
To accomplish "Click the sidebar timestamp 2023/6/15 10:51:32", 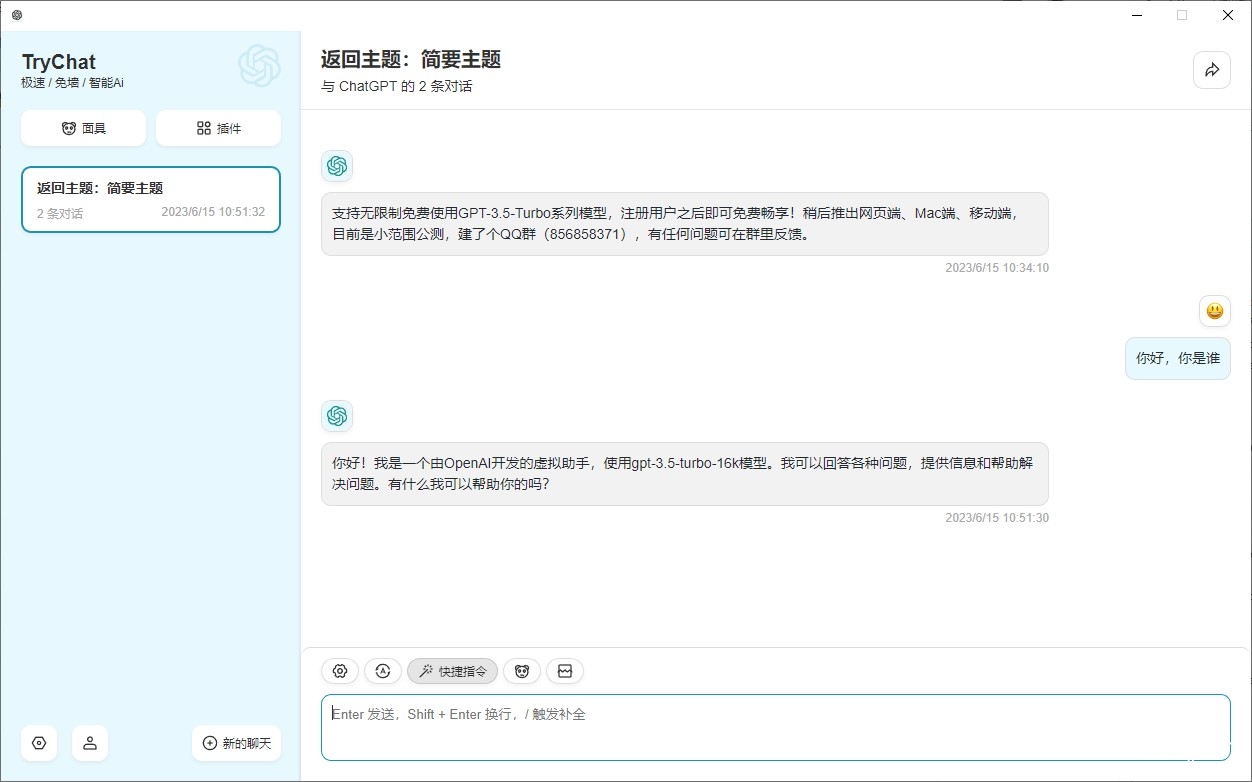I will [213, 212].
